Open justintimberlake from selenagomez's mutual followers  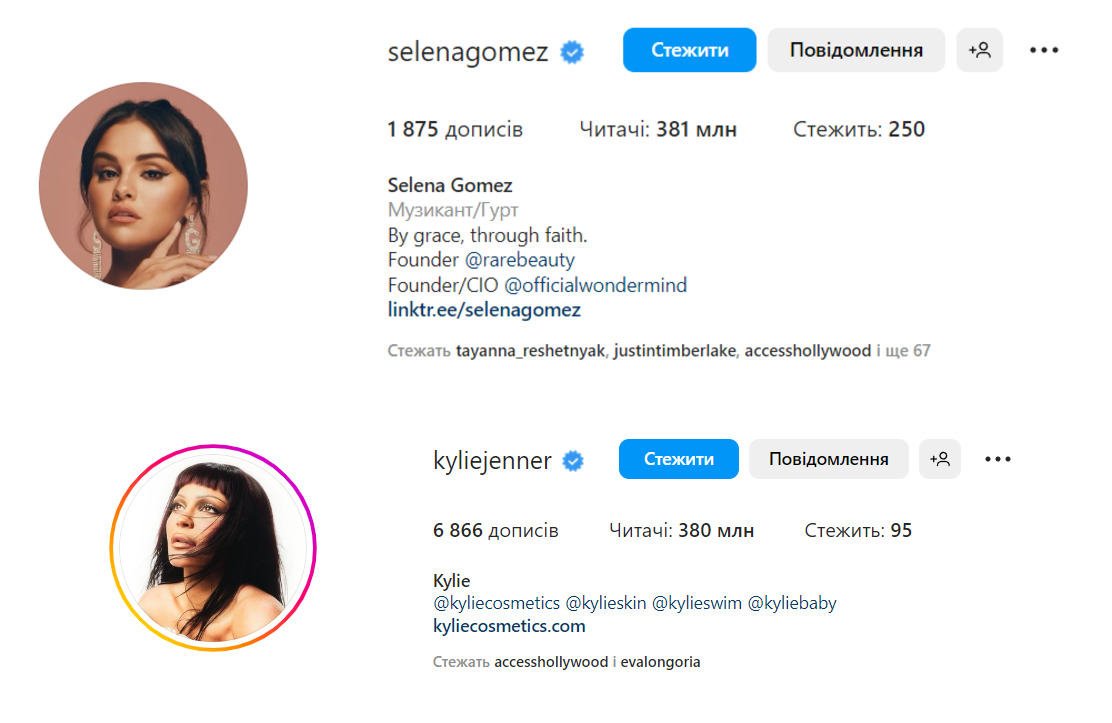click(674, 351)
